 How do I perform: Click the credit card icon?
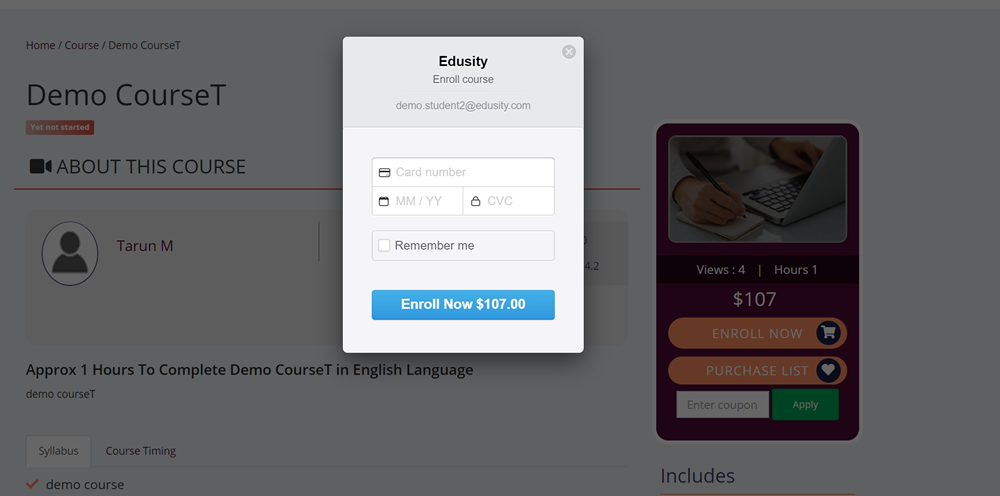384,173
